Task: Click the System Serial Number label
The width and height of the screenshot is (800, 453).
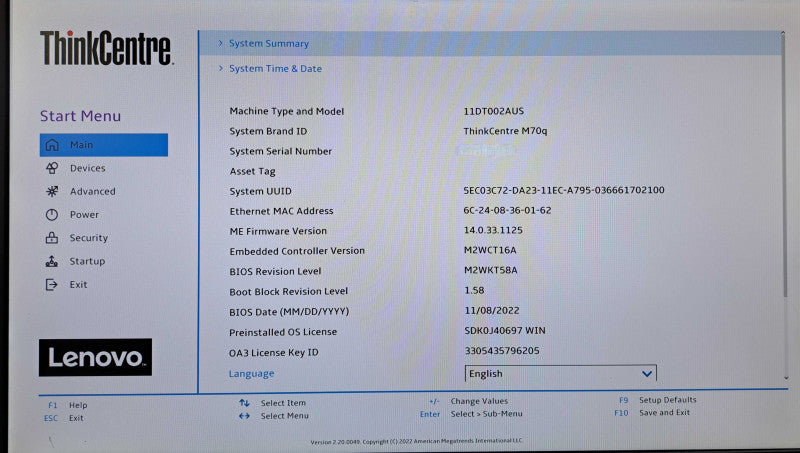Action: tap(281, 151)
